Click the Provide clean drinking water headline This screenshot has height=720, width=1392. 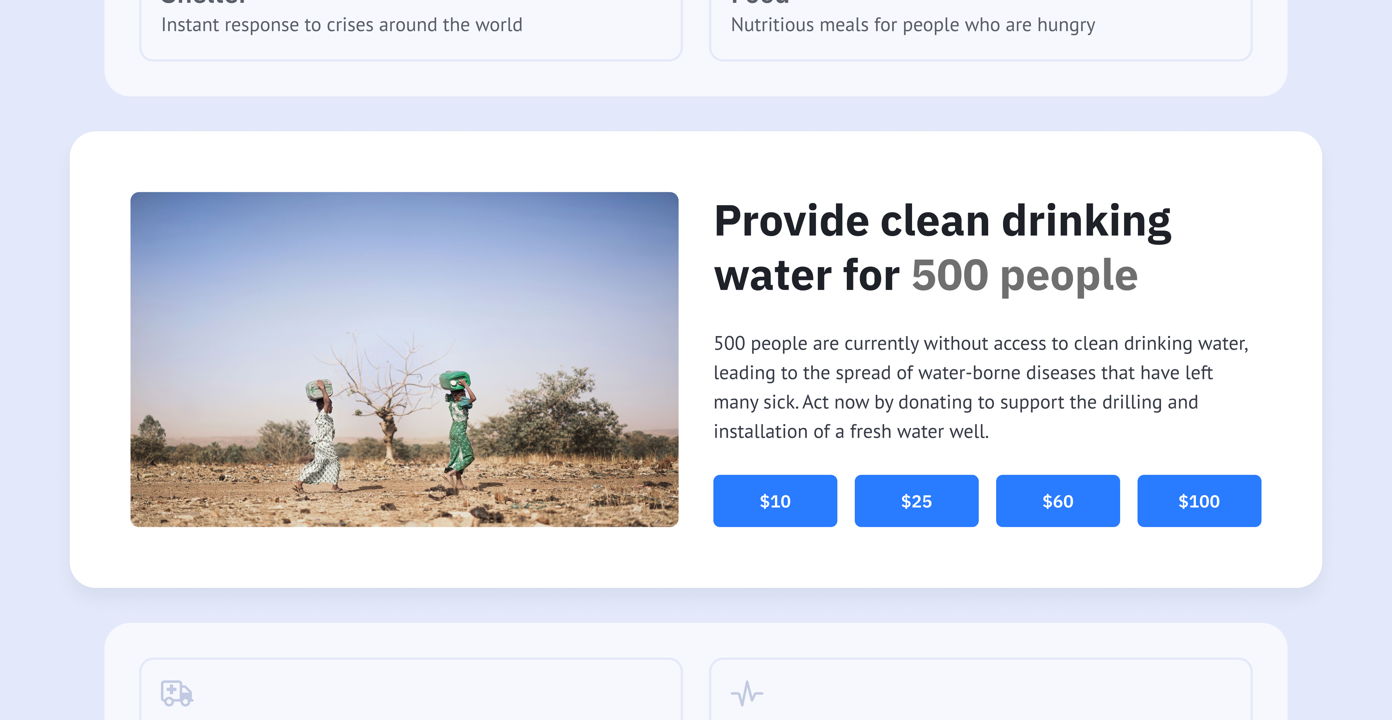coord(942,221)
